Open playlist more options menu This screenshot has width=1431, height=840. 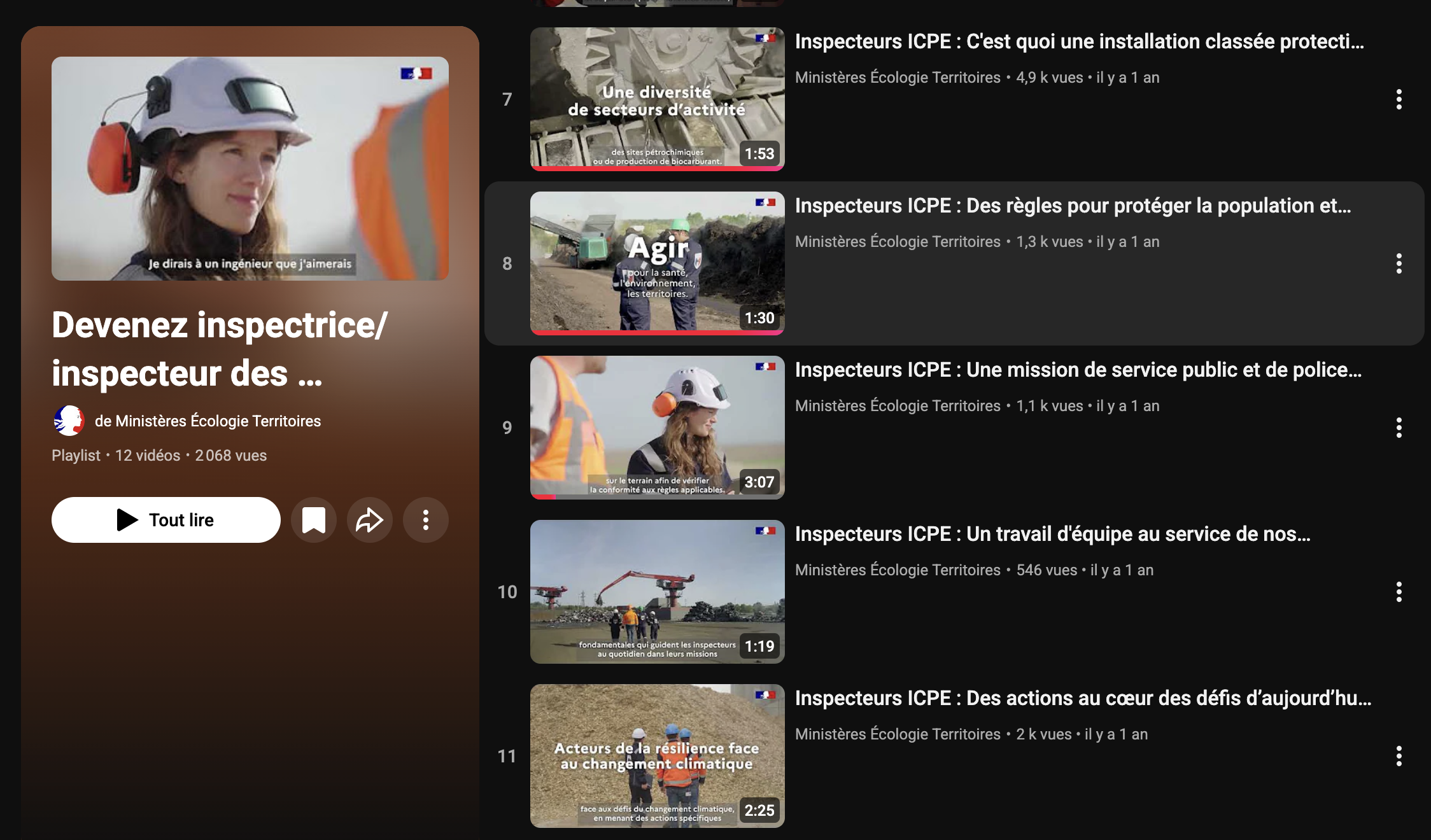(425, 520)
